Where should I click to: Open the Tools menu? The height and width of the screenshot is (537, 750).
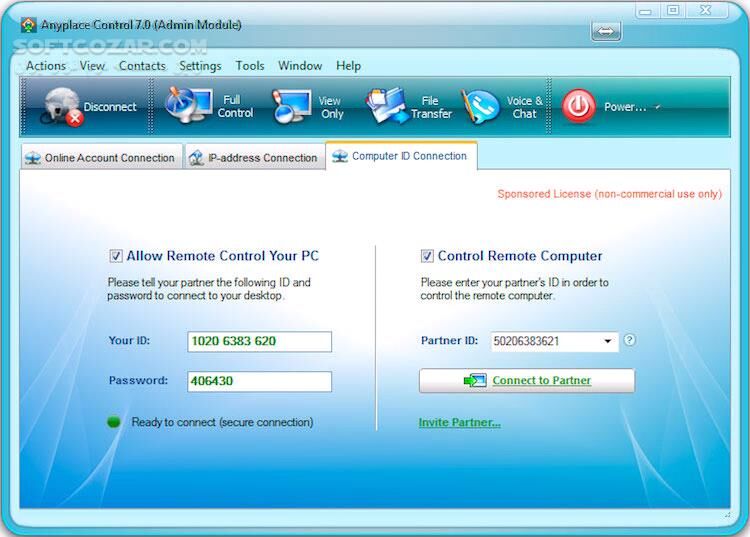pos(250,66)
